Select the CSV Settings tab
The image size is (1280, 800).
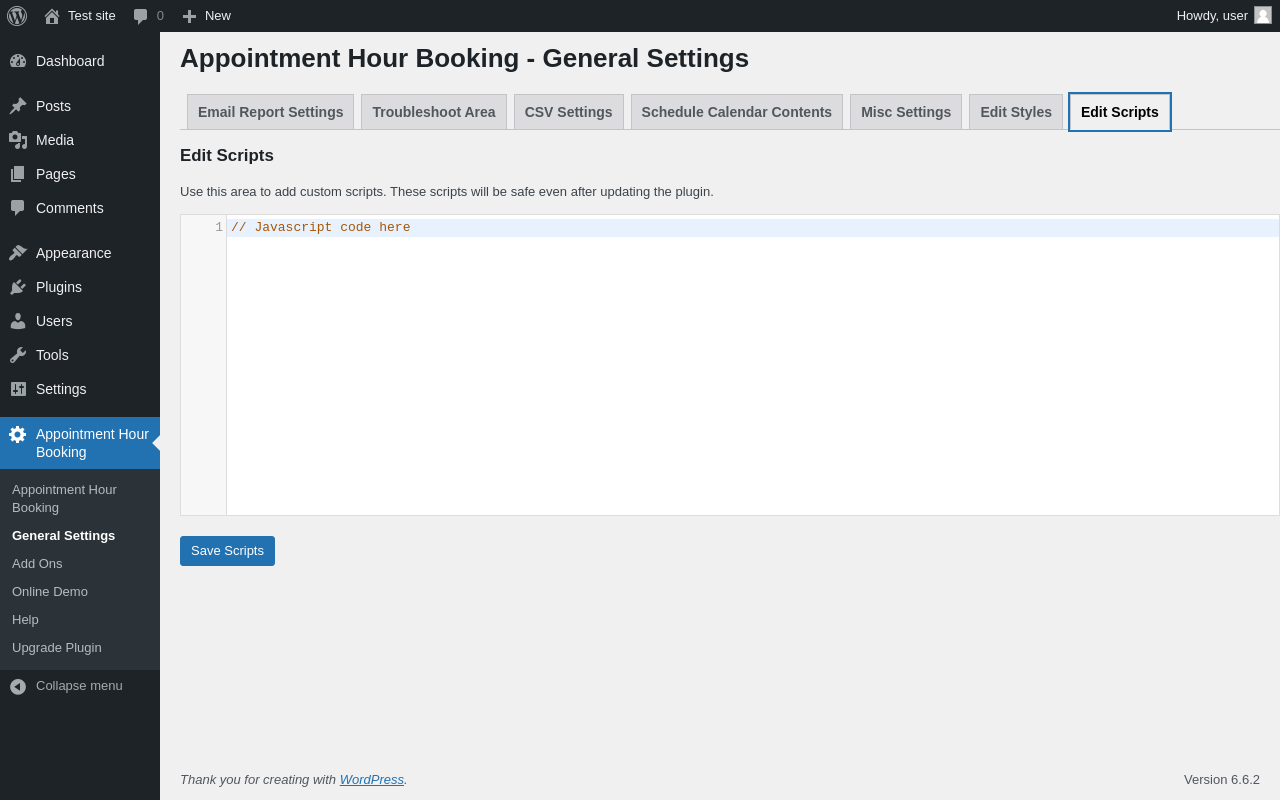click(568, 112)
